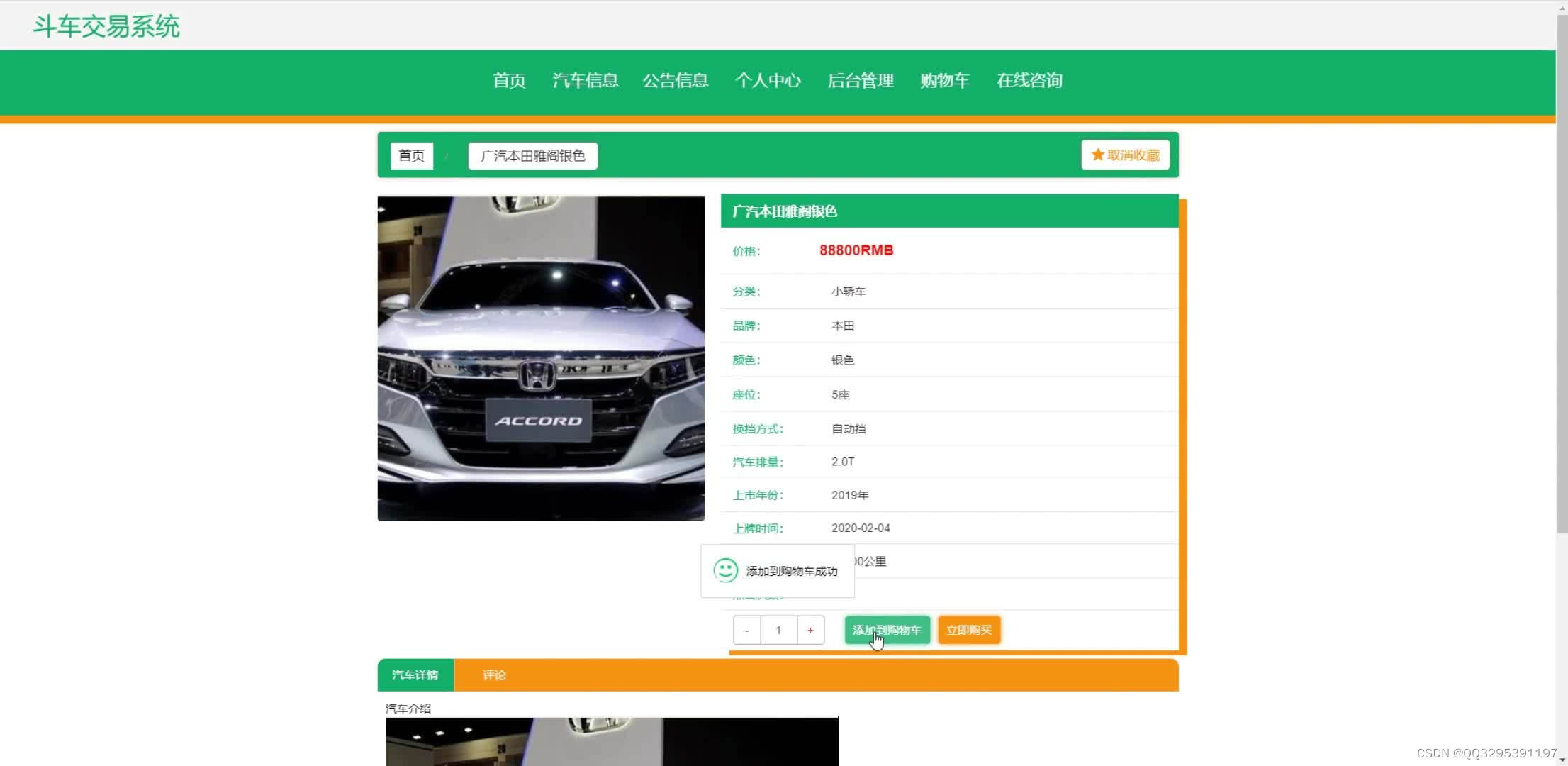The image size is (1568, 766).
Task: Click the 换挡方式: label
Action: point(758,428)
